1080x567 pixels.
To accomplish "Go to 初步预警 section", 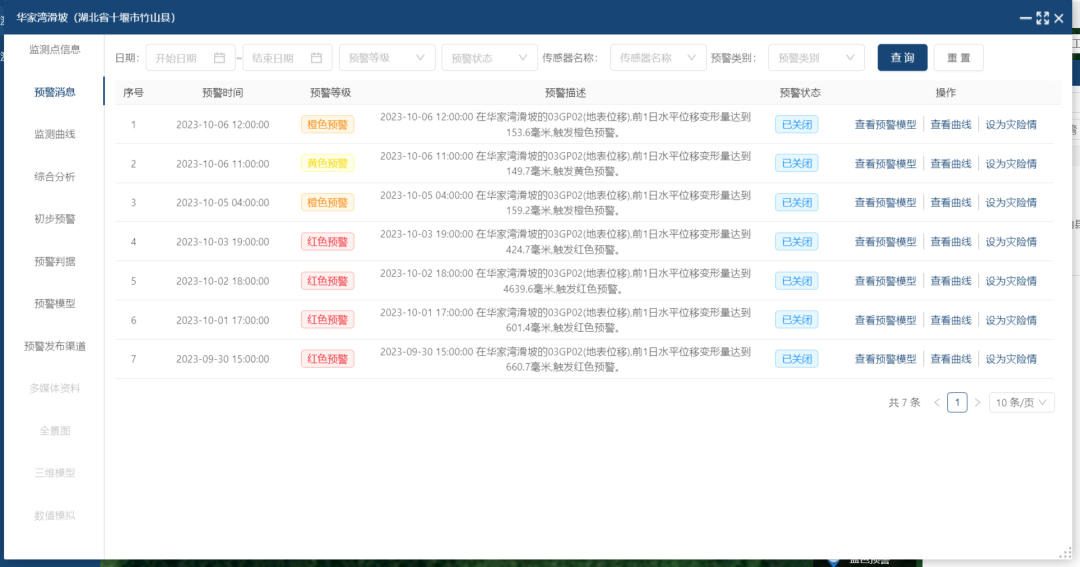I will 54,219.
